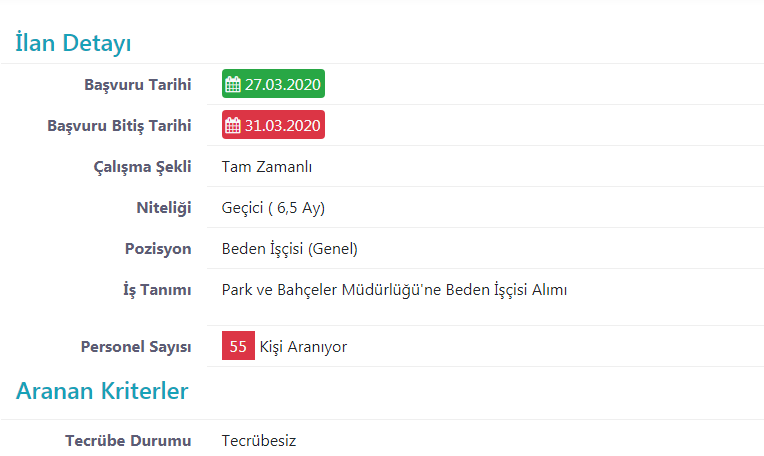This screenshot has width=764, height=456.
Task: Click the Kişi Aranıyor text
Action: [303, 347]
